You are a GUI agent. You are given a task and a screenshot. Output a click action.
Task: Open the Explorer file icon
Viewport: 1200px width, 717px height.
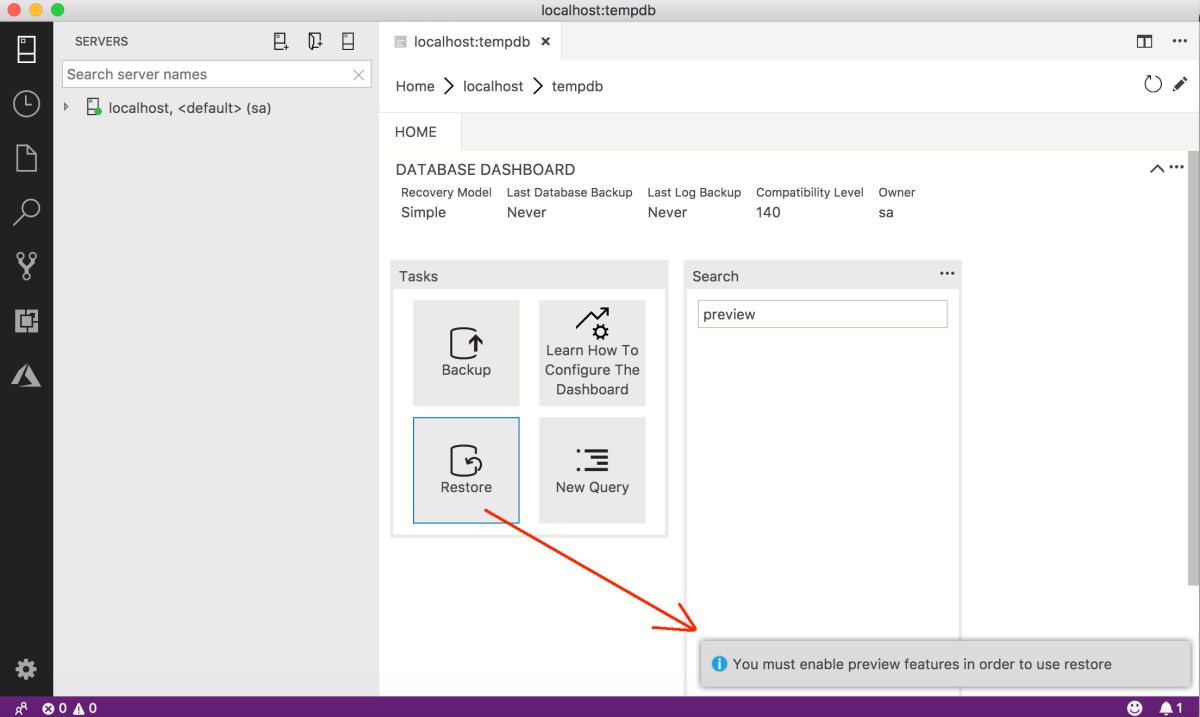click(x=26, y=157)
